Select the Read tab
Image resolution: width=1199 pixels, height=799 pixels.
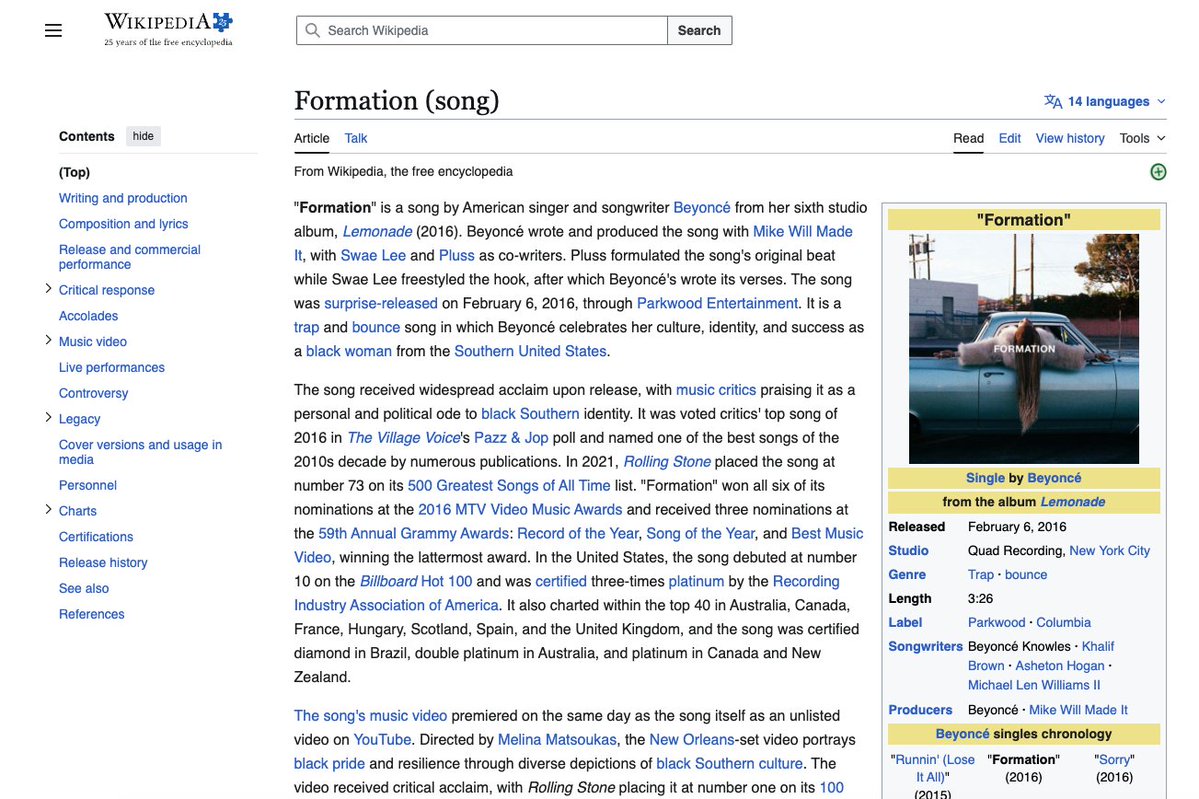coord(968,138)
